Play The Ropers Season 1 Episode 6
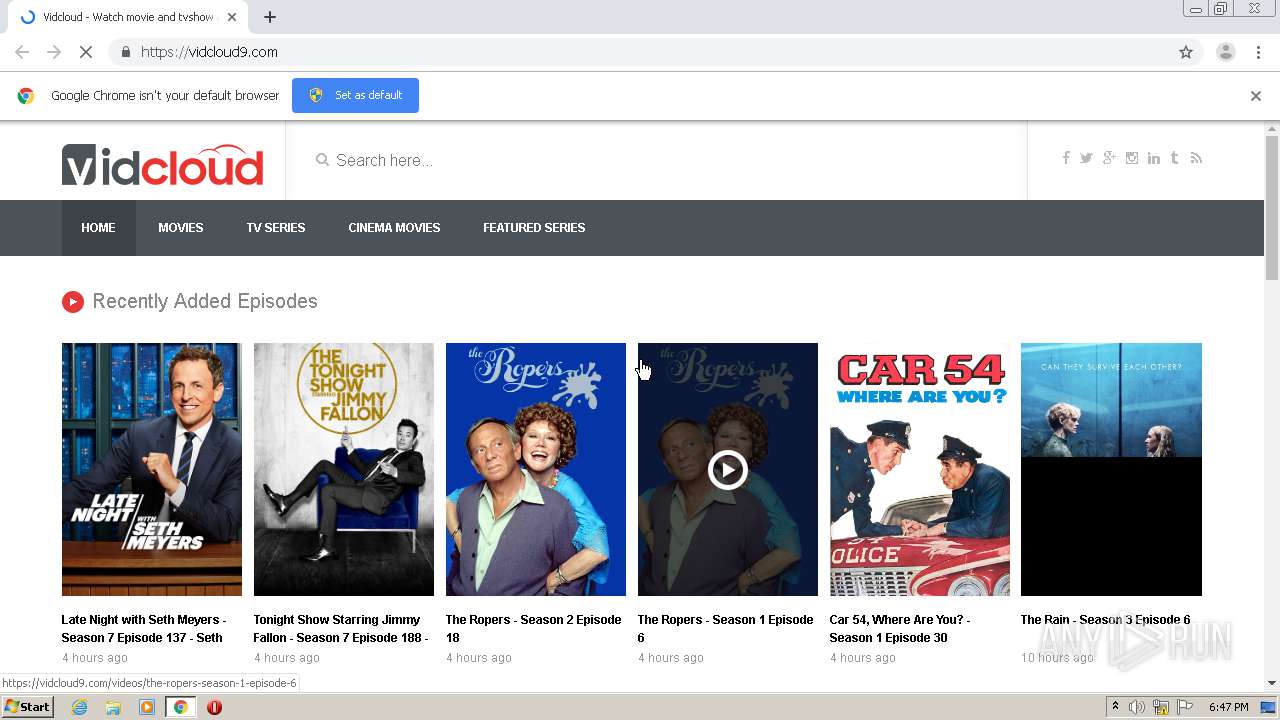The height and width of the screenshot is (720, 1280). coord(728,470)
